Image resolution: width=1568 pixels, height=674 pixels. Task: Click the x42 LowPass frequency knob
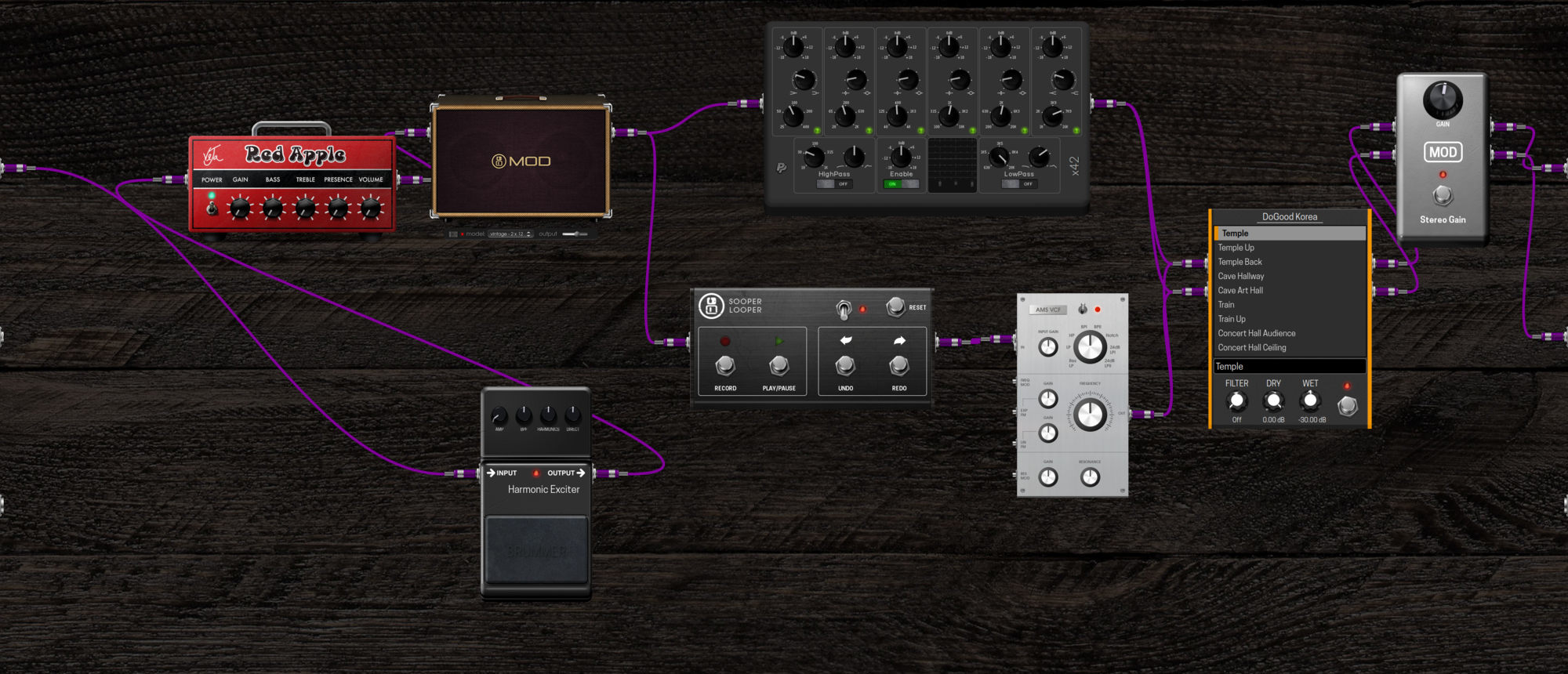(x=1000, y=157)
